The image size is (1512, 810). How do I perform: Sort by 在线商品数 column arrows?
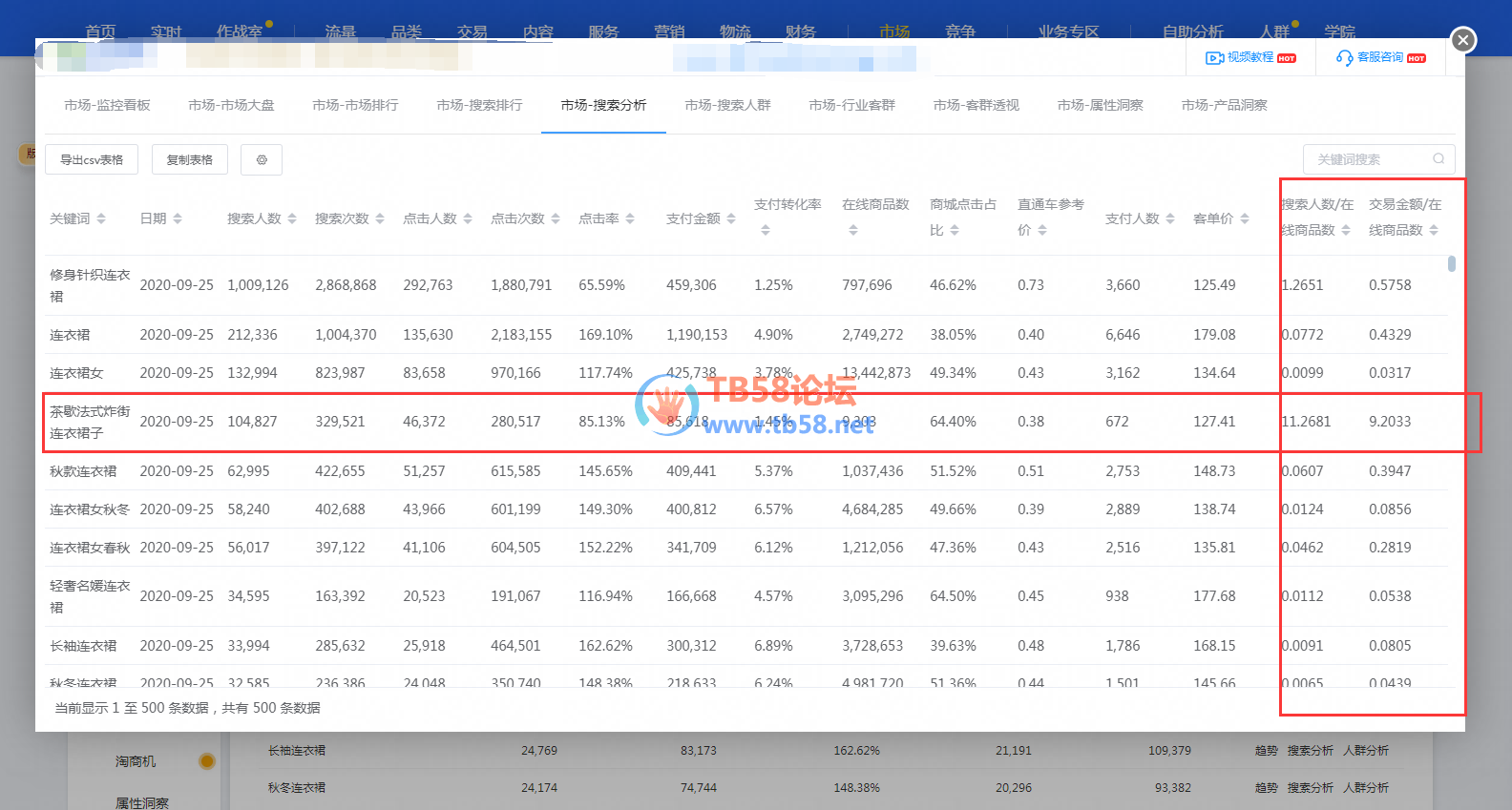[x=853, y=230]
